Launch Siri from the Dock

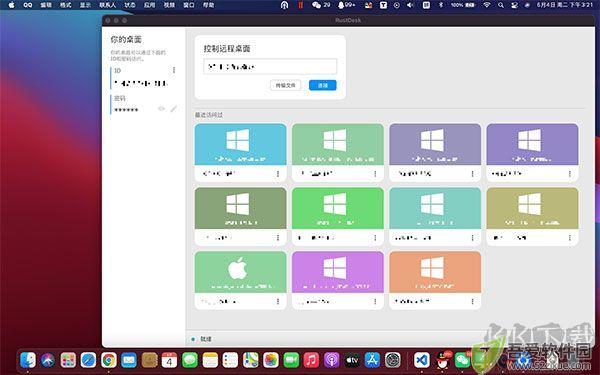48,360
